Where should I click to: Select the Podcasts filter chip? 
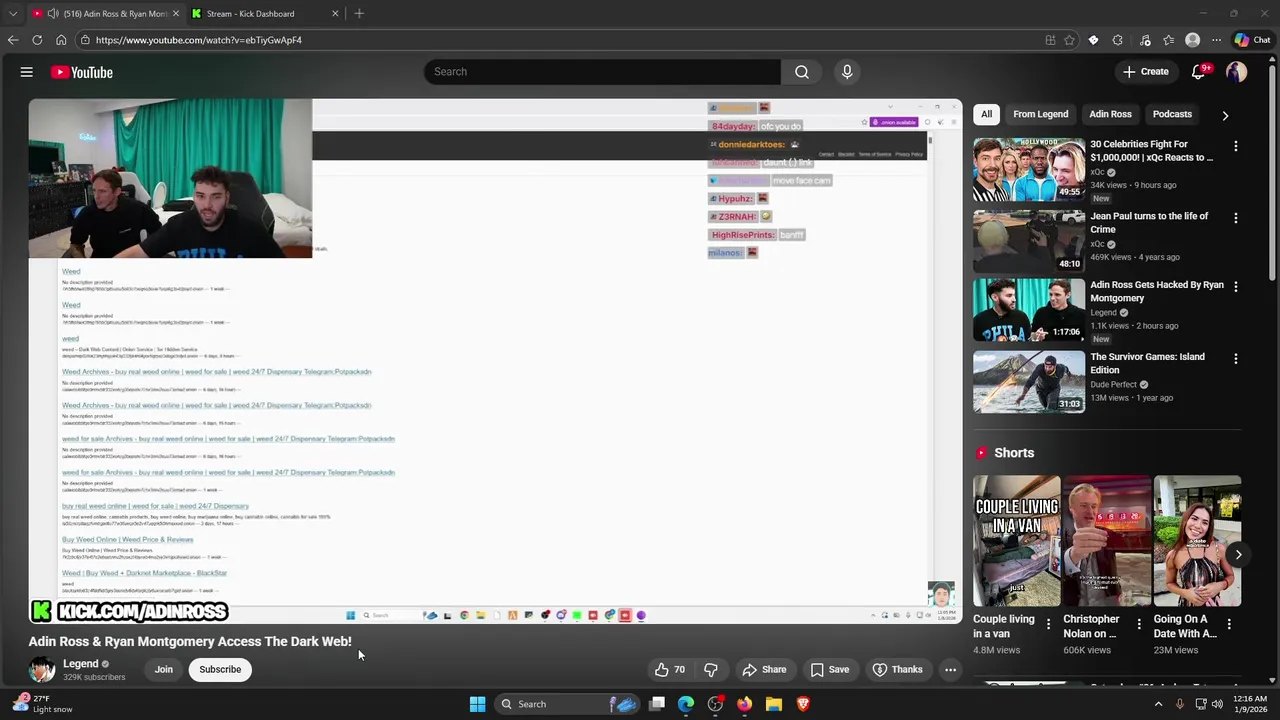(x=1172, y=114)
